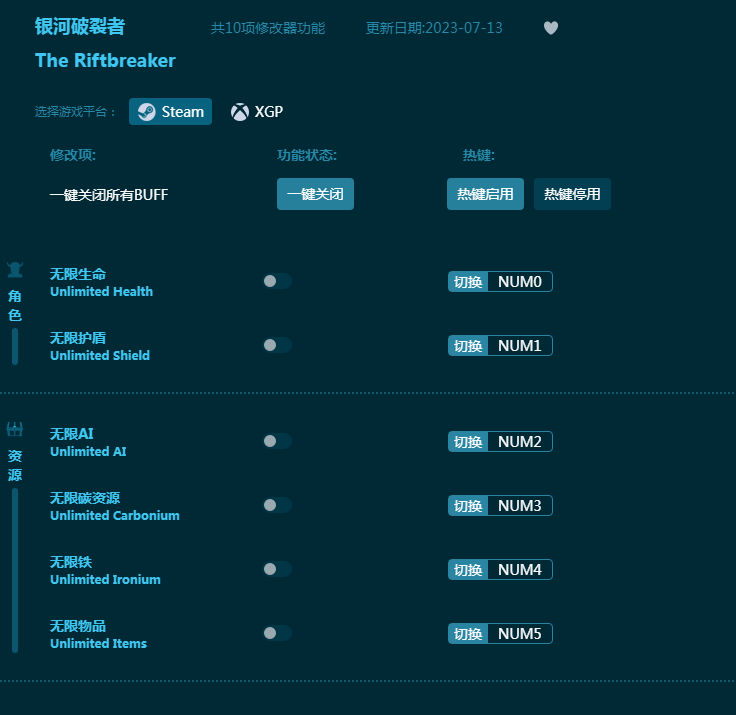Image resolution: width=736 pixels, height=715 pixels.
Task: Click 切换 button beside NUM3
Action: 468,506
